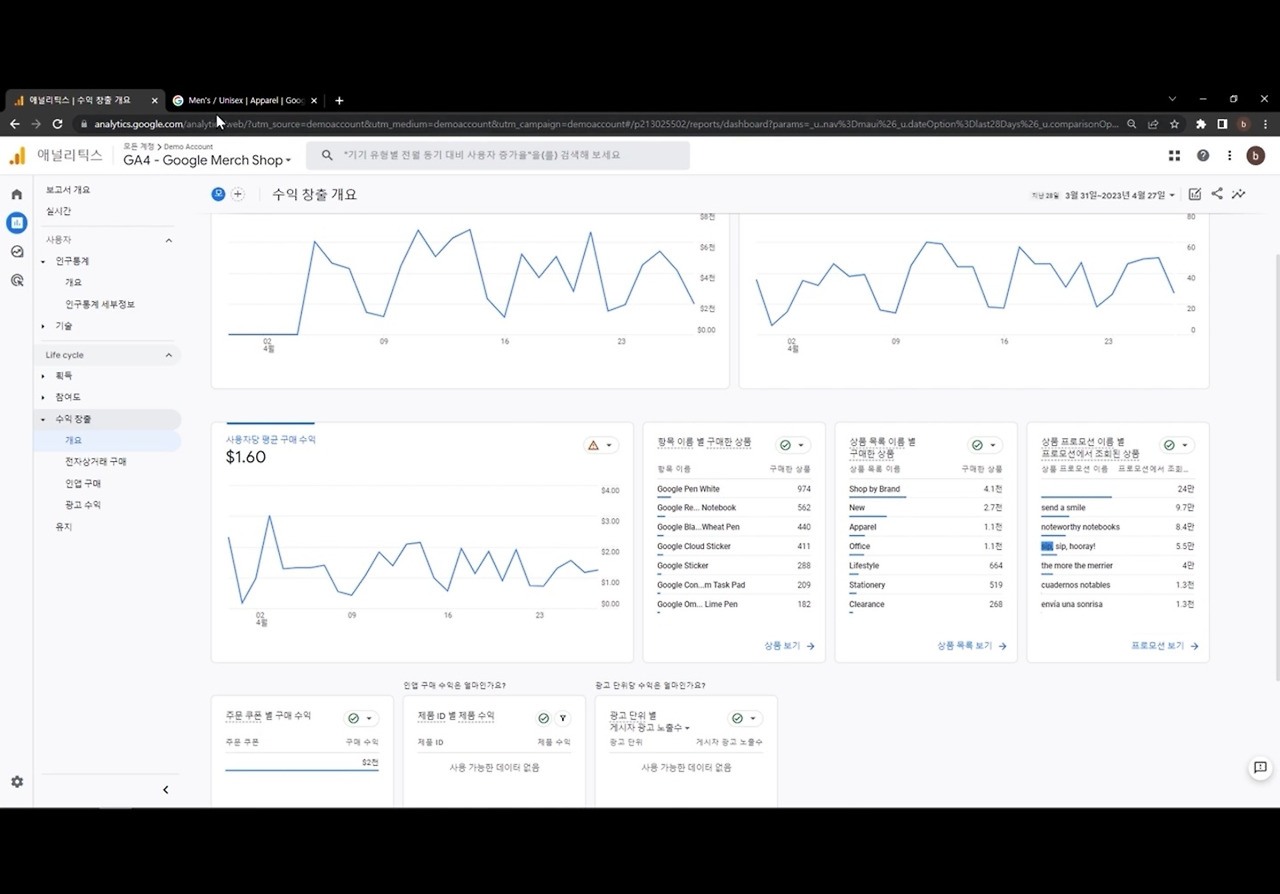The height and width of the screenshot is (894, 1280).
Task: Go back with browser back arrow
Action: [x=14, y=124]
